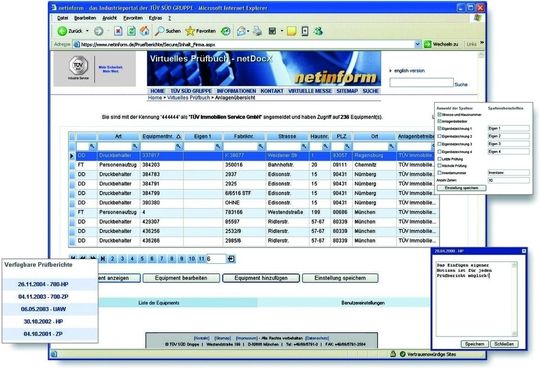Open the Extras menu
This screenshot has height=370, width=540.
155,18
